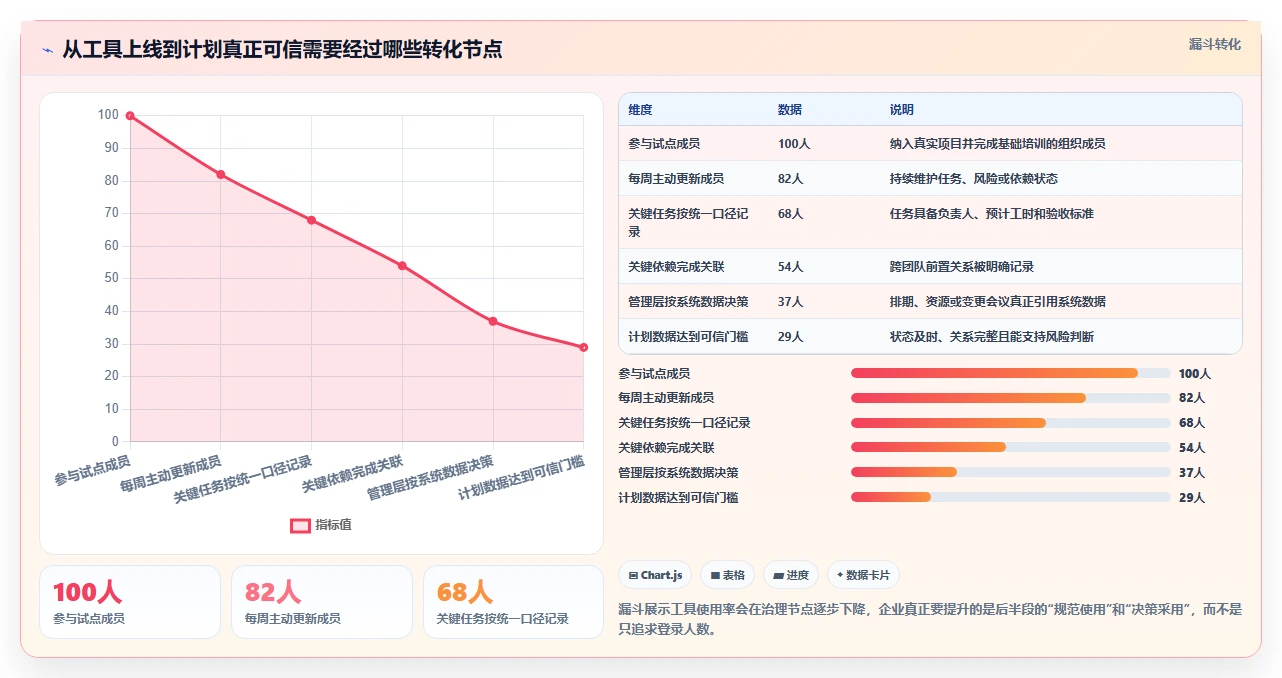Image resolution: width=1282 pixels, height=678 pixels.
Task: Click the 关键依赖完成关联 progress bar
Action: pyautogui.click(x=1010, y=448)
